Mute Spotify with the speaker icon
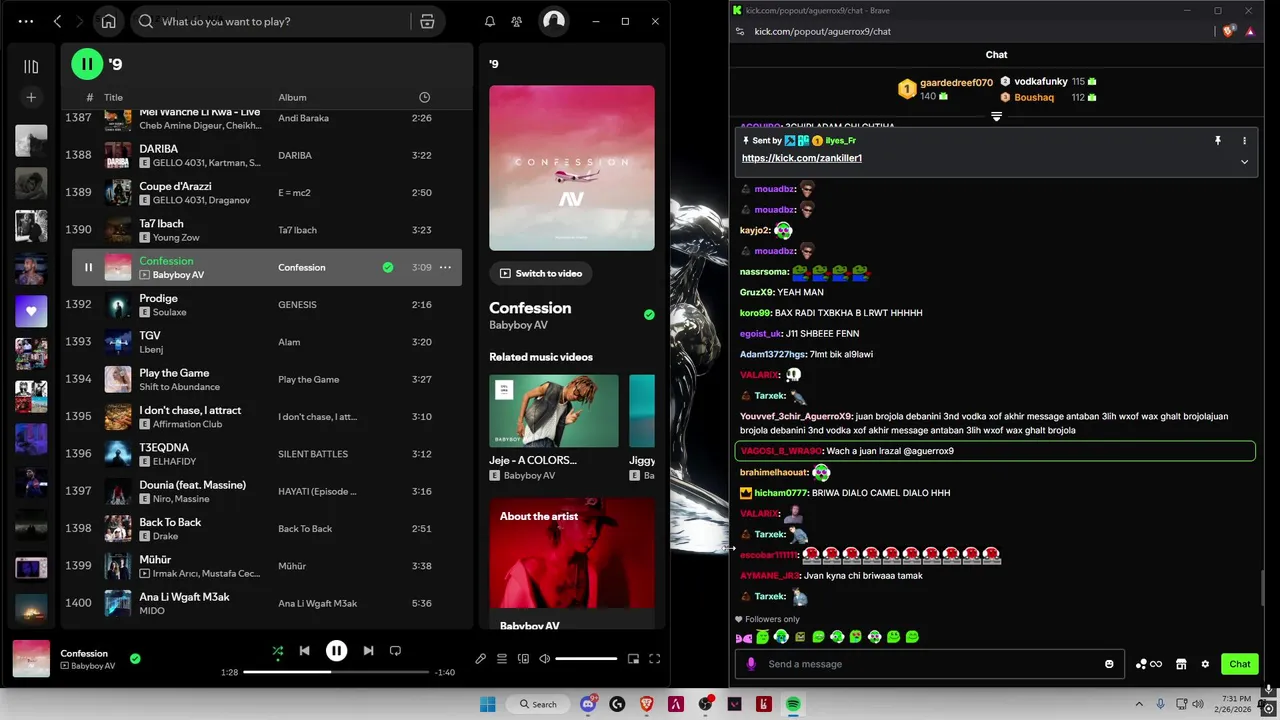Screen dimensions: 1280x720 (544, 659)
